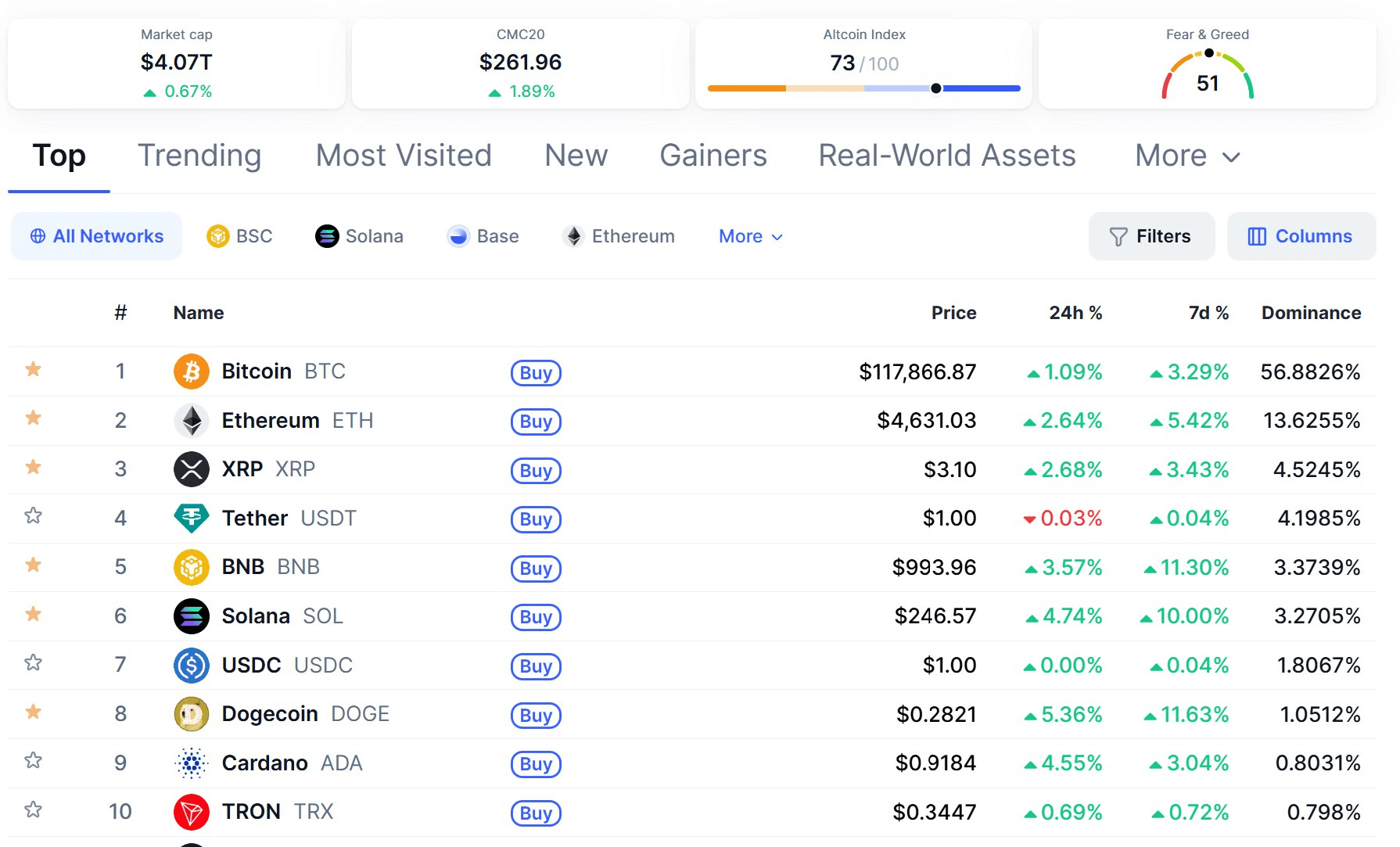The image size is (1400, 847).
Task: Toggle watchlist star for Ethereum
Action: (33, 418)
